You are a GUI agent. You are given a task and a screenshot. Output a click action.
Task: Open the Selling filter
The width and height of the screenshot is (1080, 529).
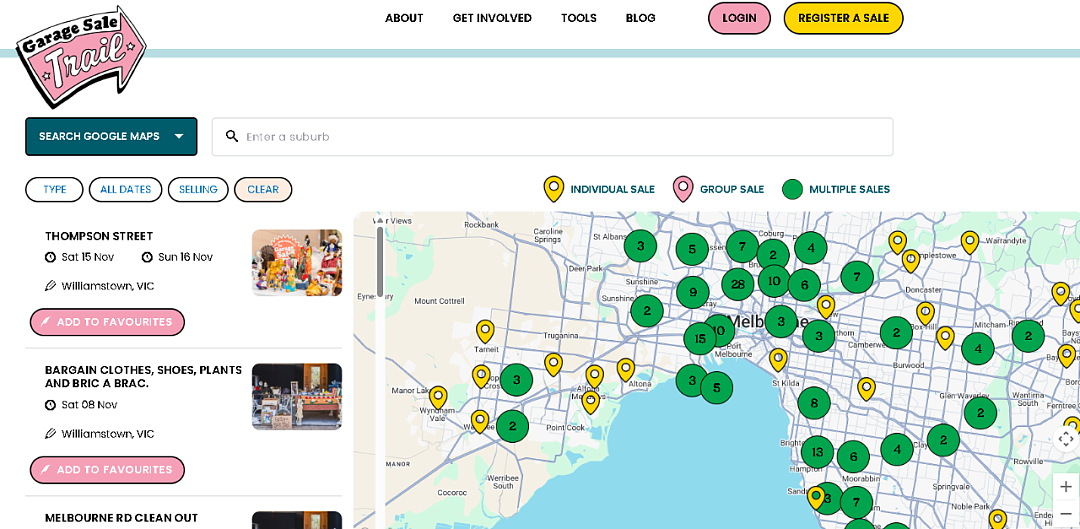click(198, 189)
